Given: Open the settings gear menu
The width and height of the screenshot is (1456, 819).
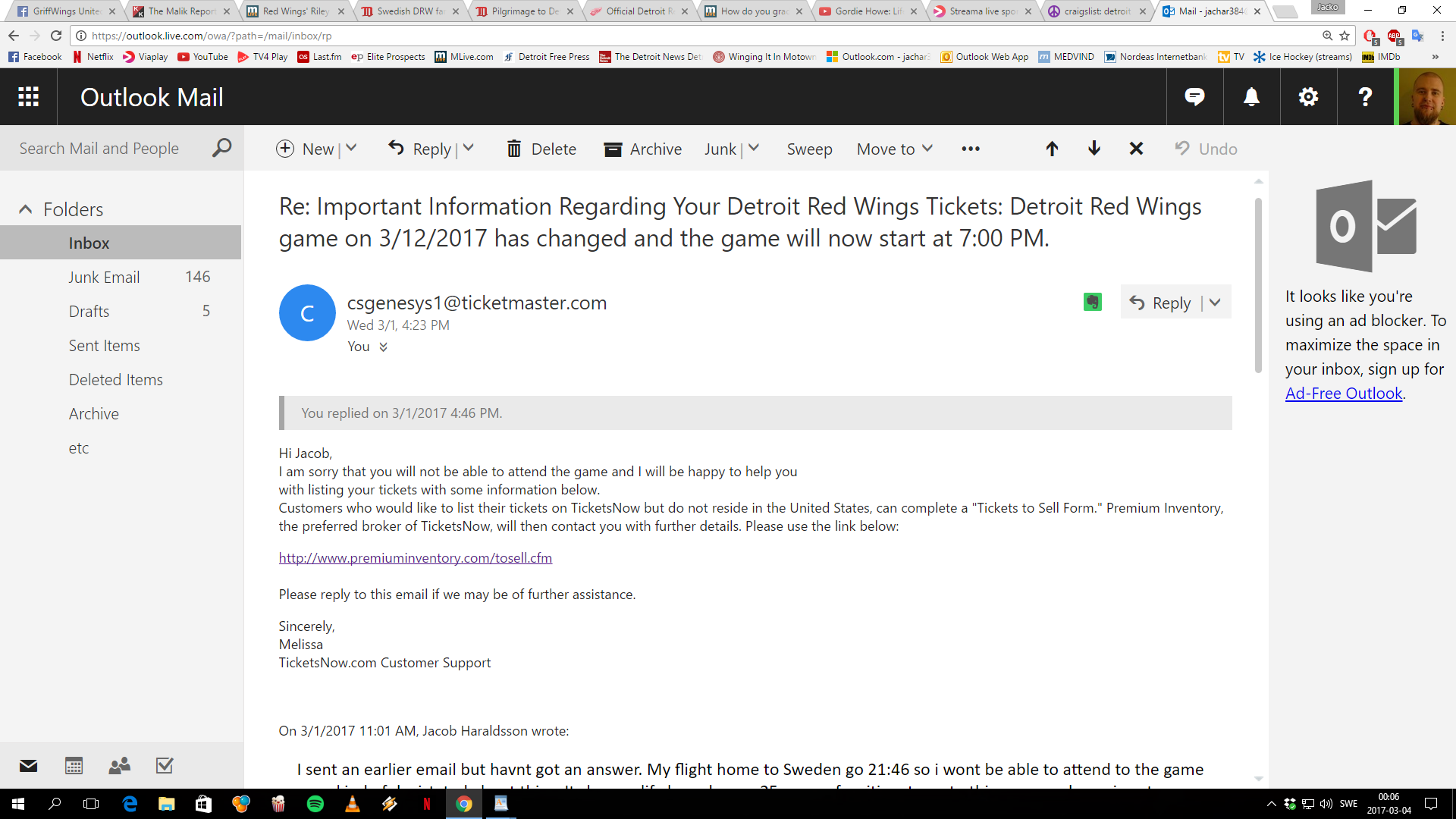Looking at the screenshot, I should click(x=1308, y=96).
